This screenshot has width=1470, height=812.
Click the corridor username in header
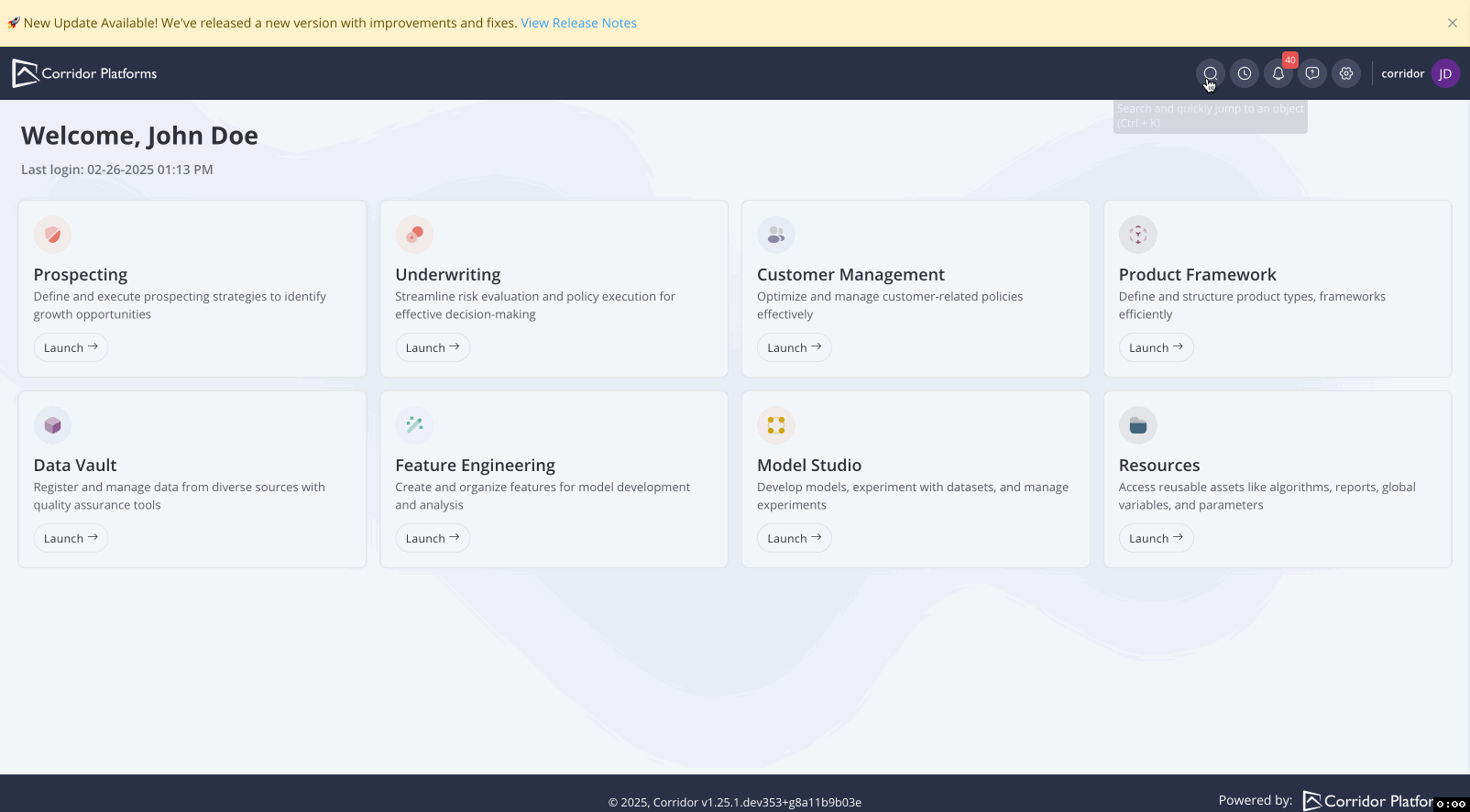click(x=1402, y=73)
